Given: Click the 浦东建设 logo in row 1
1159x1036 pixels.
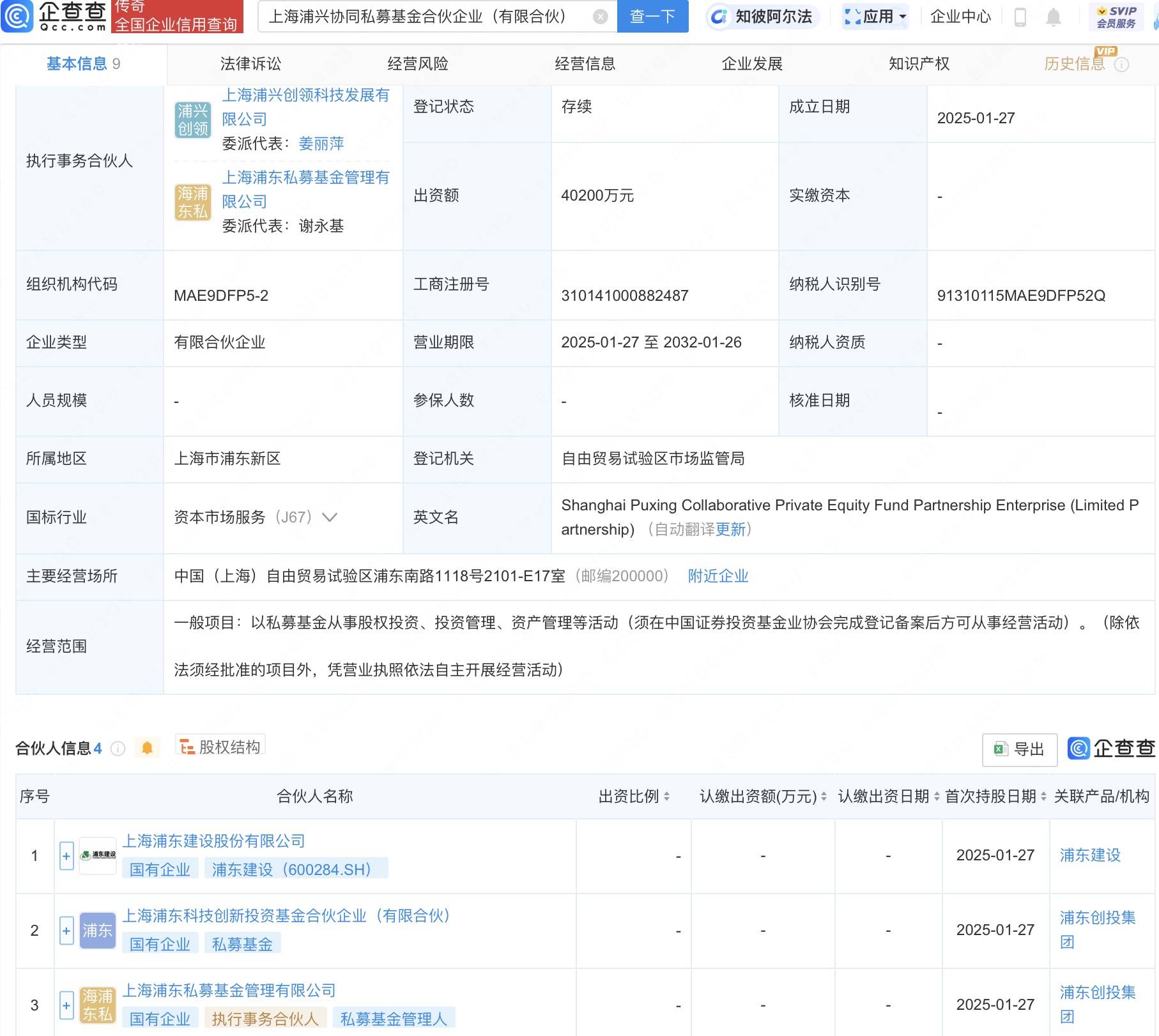Looking at the screenshot, I should pyautogui.click(x=98, y=855).
